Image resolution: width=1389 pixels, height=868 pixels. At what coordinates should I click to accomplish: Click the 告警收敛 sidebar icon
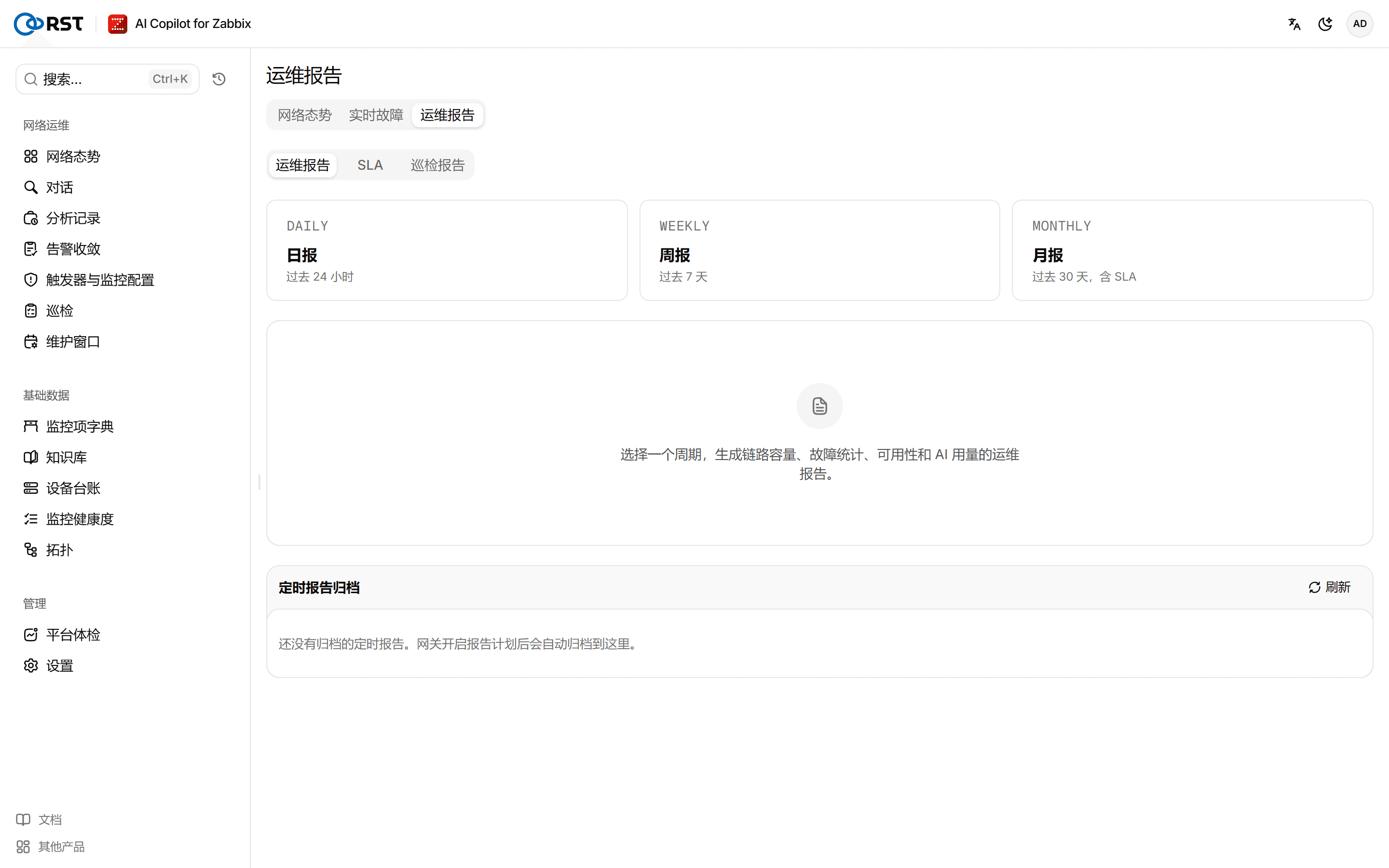(x=31, y=249)
